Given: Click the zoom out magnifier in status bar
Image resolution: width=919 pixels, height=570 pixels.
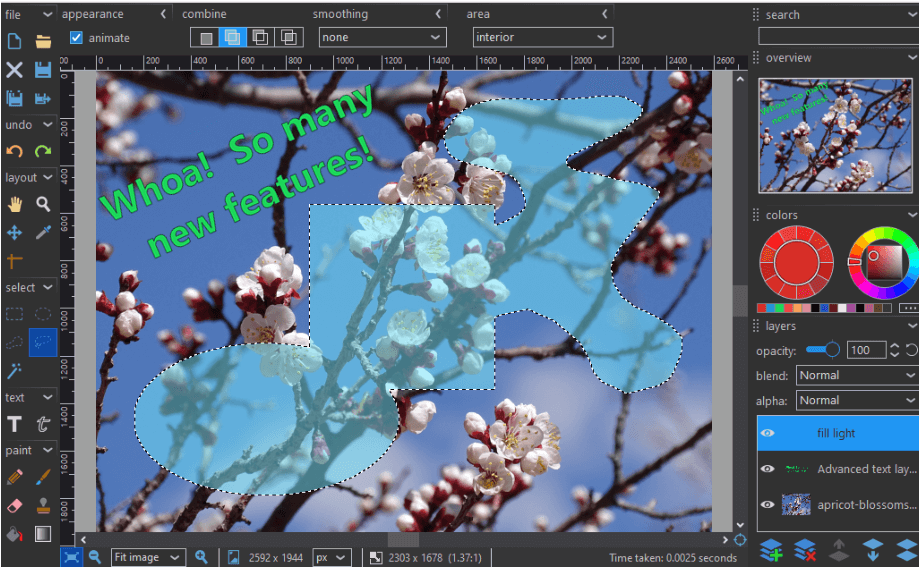Looking at the screenshot, I should [x=95, y=557].
